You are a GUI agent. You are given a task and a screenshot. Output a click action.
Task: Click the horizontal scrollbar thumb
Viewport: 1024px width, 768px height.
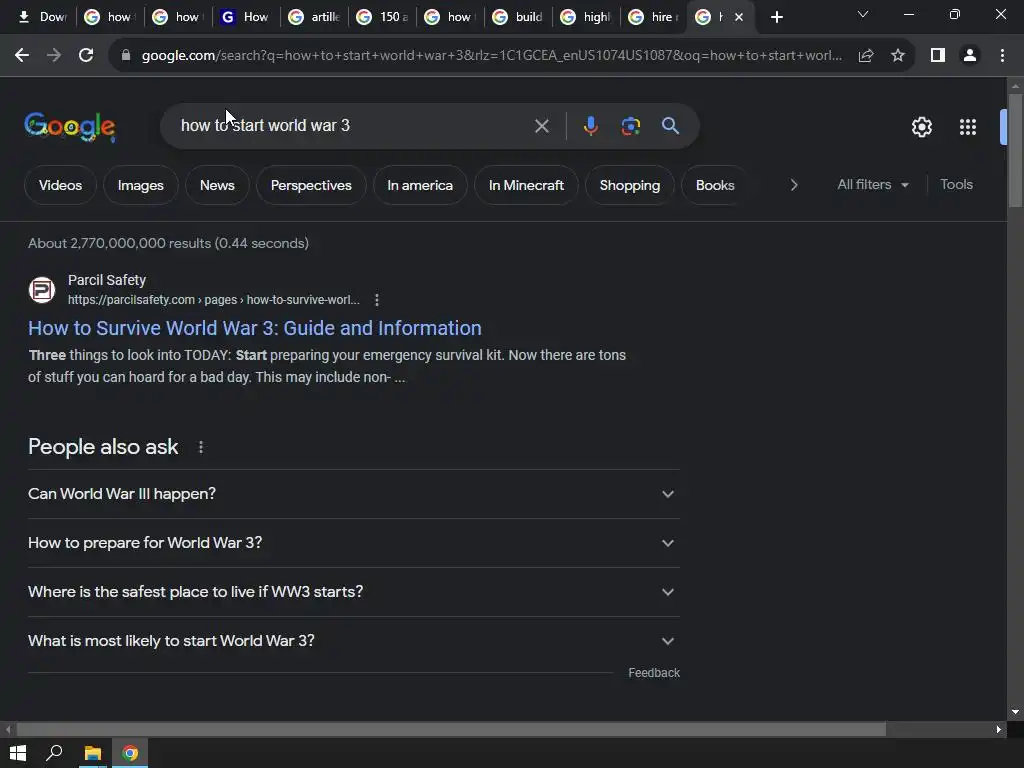tap(451, 729)
